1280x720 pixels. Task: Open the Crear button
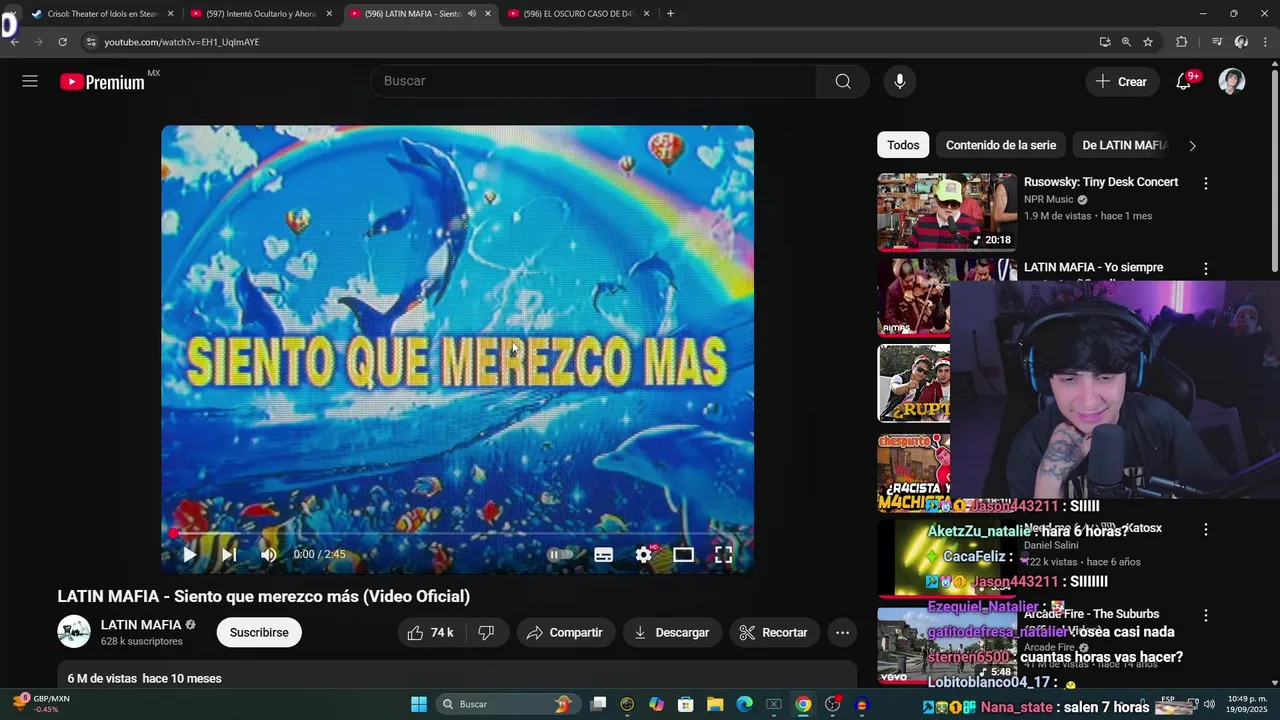pos(1122,82)
